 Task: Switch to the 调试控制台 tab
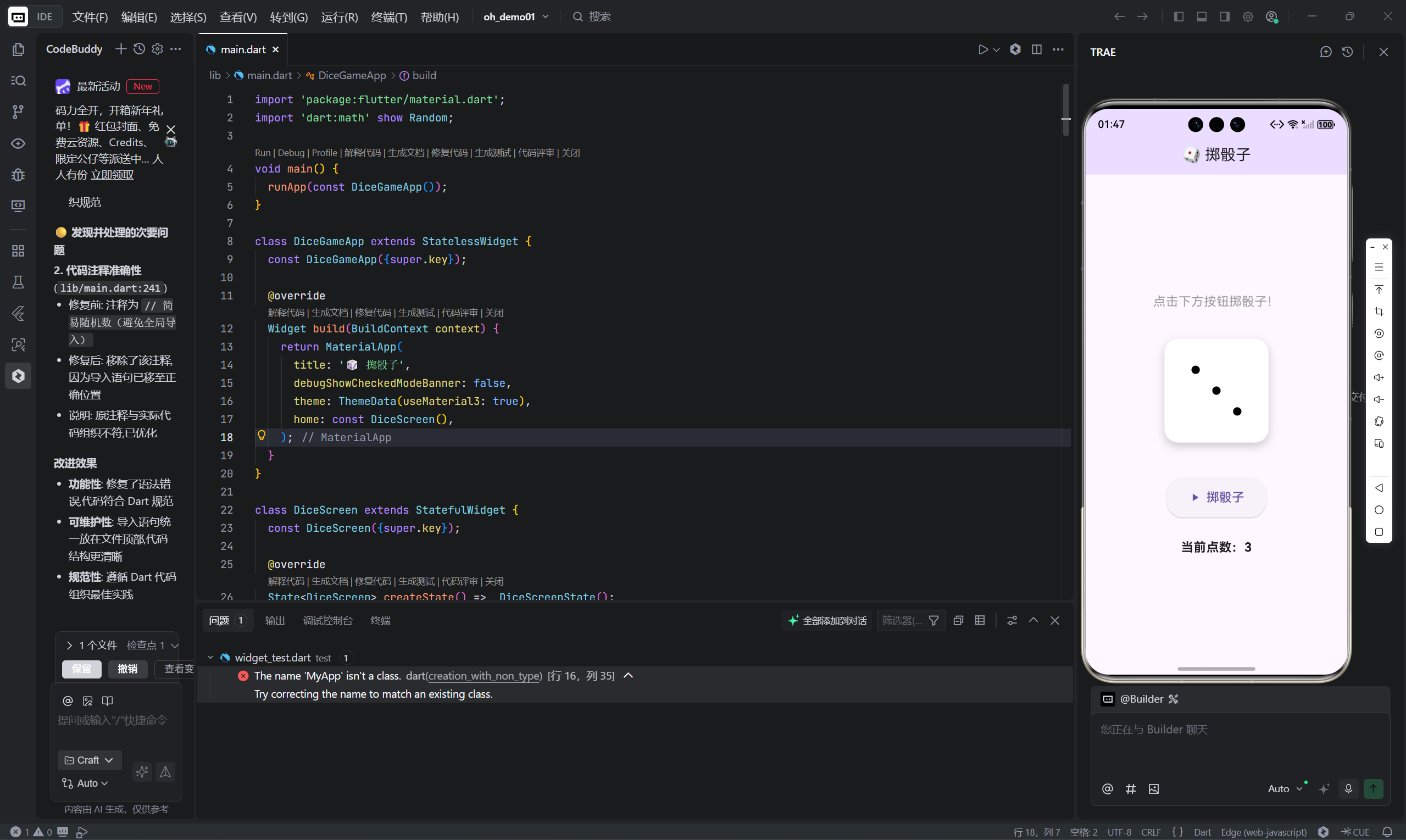coord(327,620)
